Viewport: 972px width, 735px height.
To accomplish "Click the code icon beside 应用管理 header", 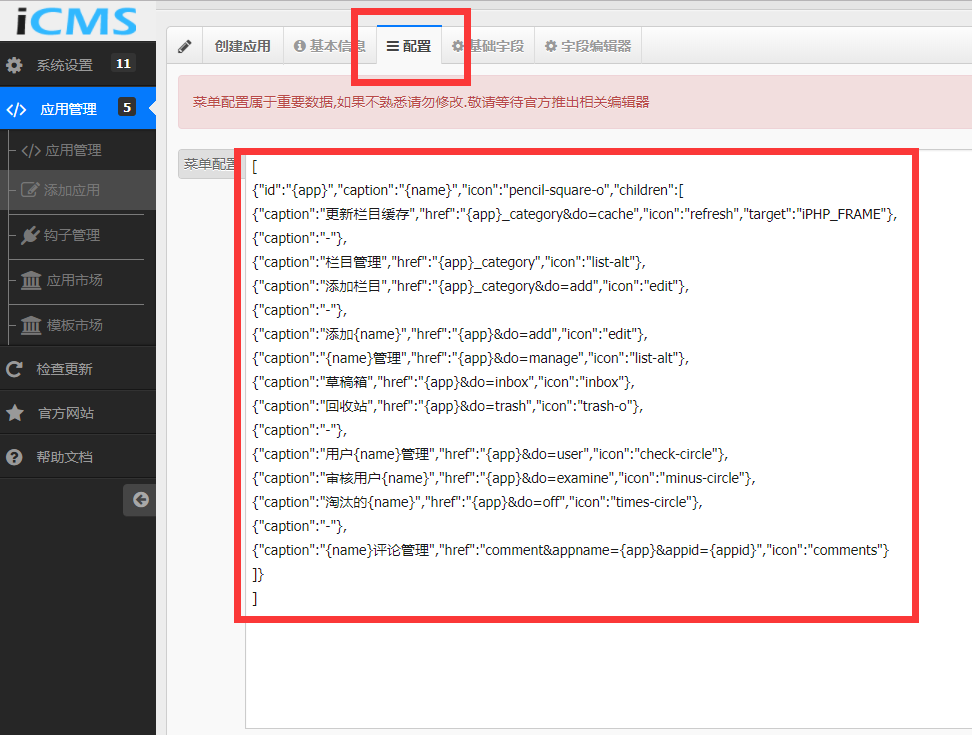I will [16, 110].
